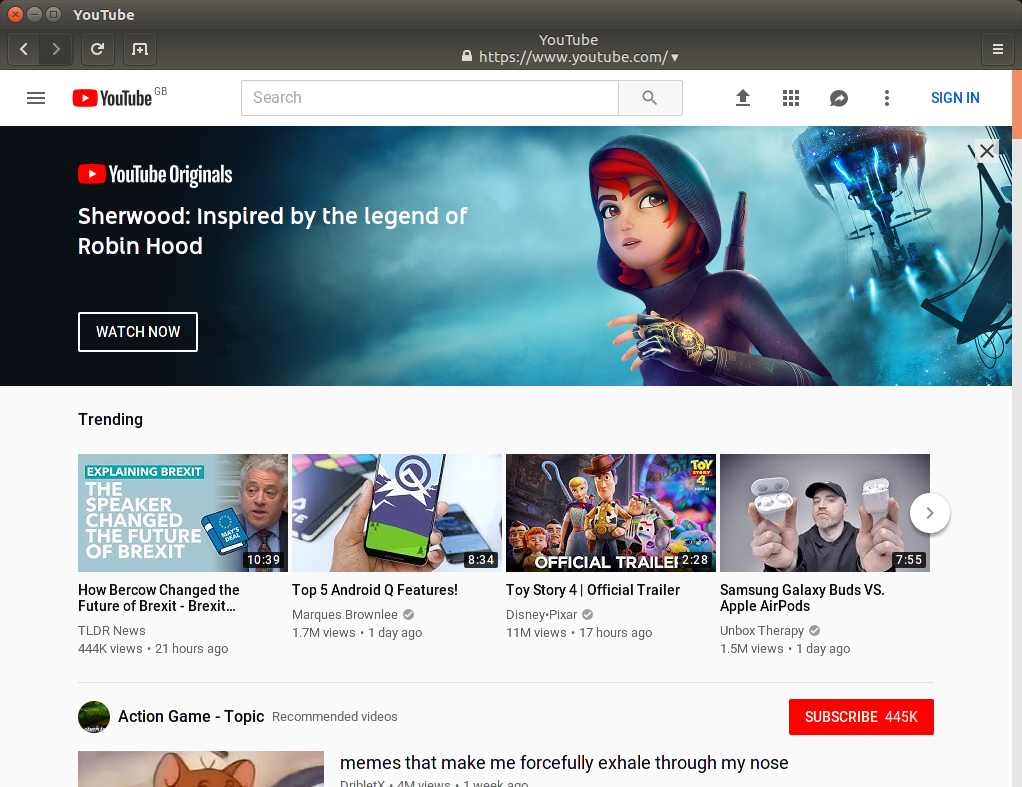Focus the YouTube Search field
The width and height of the screenshot is (1022, 787).
(x=430, y=98)
